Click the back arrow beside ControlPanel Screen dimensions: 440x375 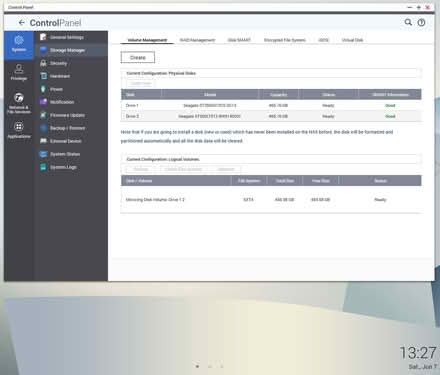pyautogui.click(x=22, y=23)
